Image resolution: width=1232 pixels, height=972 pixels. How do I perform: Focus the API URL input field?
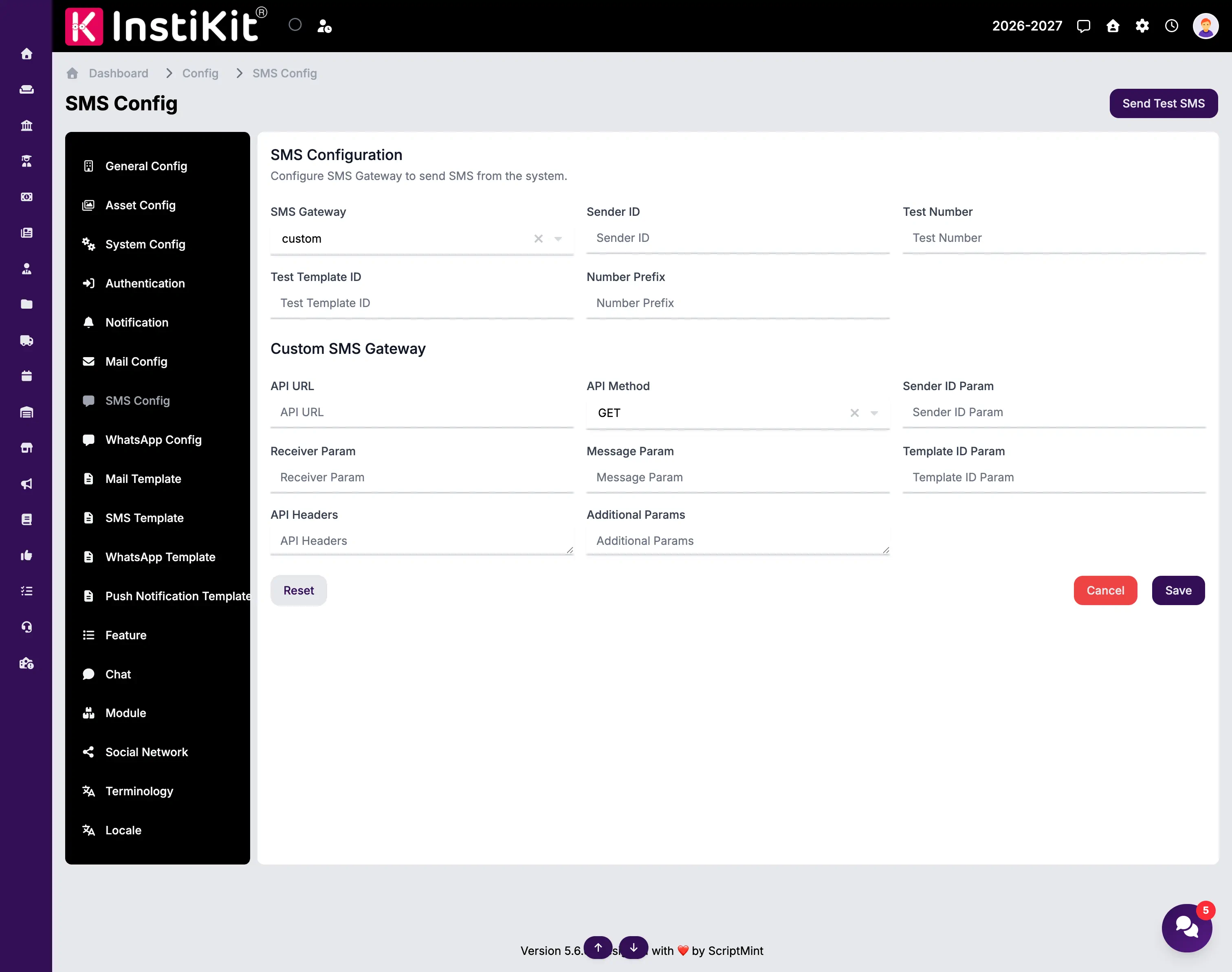tap(422, 412)
